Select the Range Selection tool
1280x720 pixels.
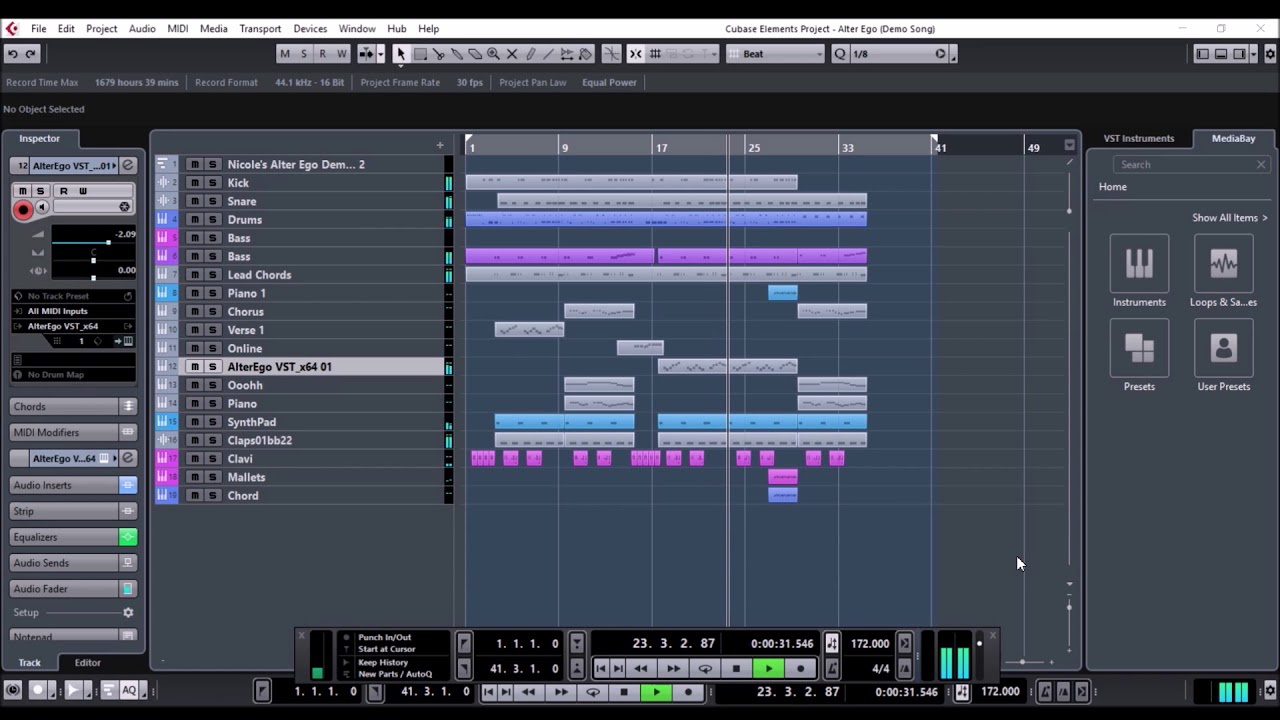point(420,54)
